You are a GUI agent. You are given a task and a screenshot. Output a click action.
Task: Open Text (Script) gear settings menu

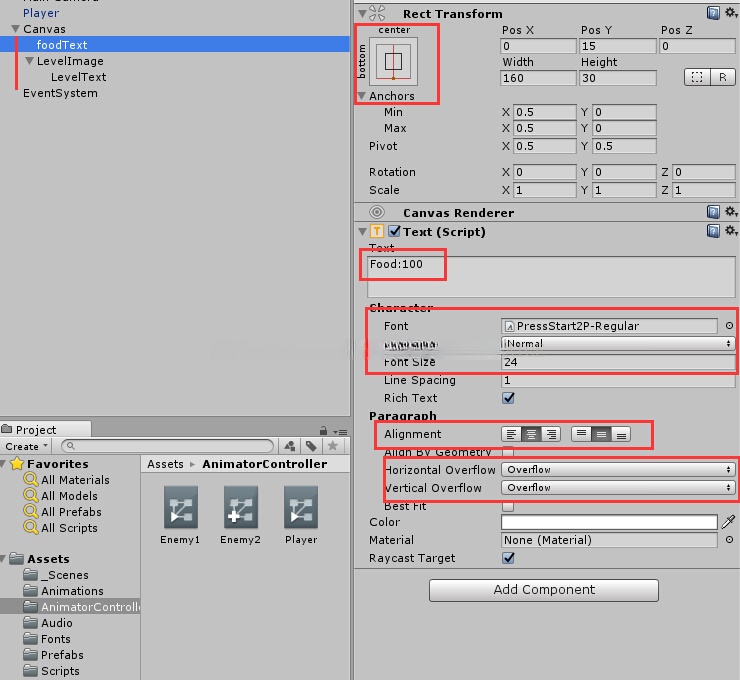click(731, 231)
